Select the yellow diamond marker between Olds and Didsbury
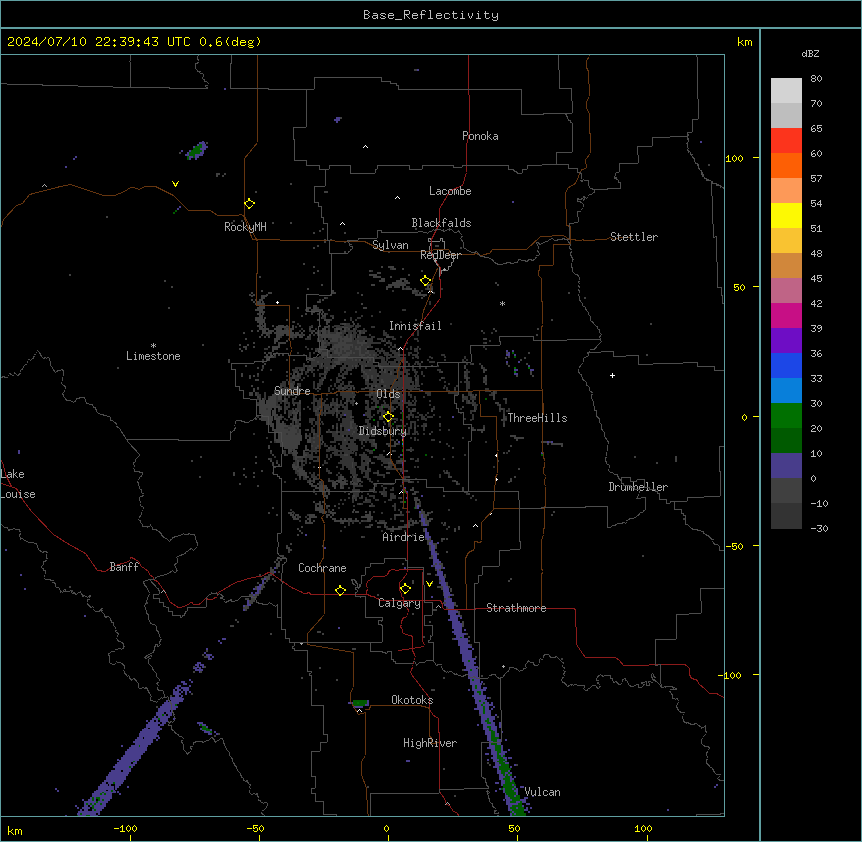Image resolution: width=862 pixels, height=842 pixels. point(389,417)
